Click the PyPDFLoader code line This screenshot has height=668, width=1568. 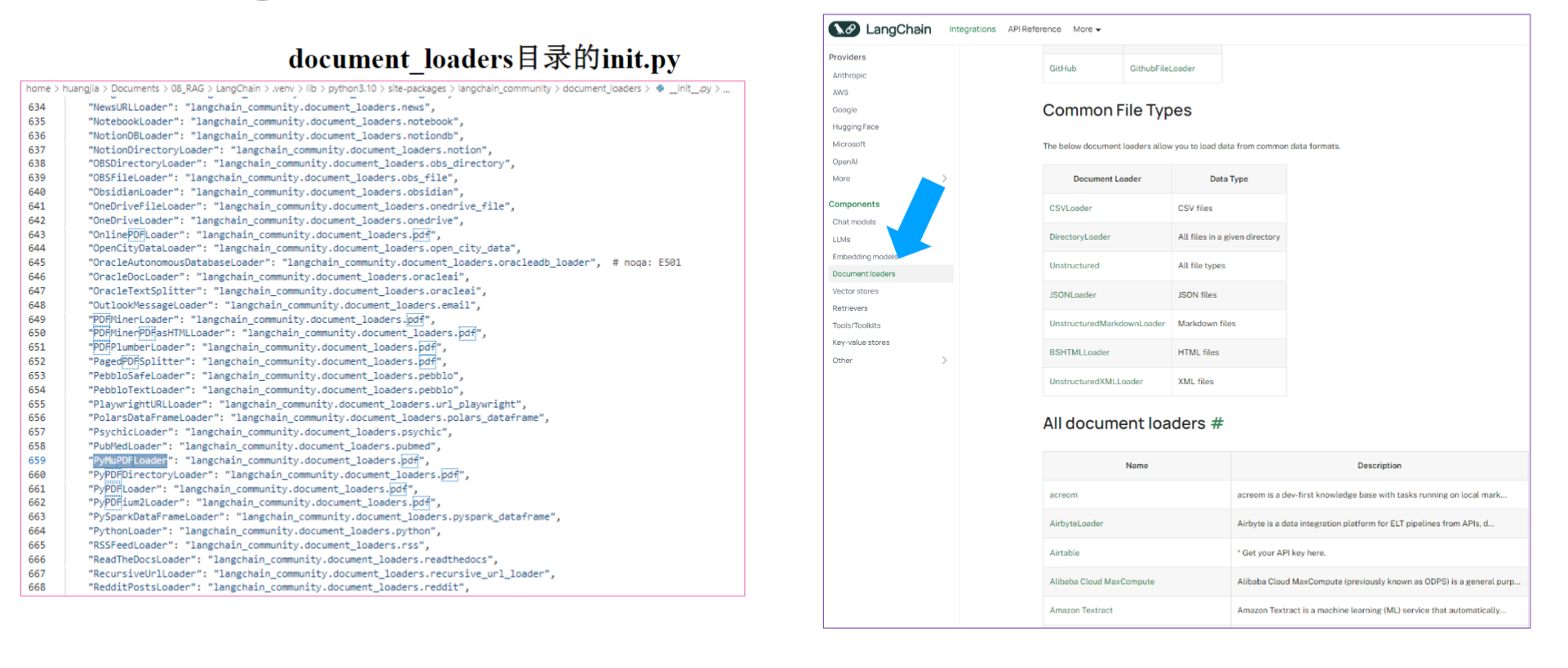252,489
